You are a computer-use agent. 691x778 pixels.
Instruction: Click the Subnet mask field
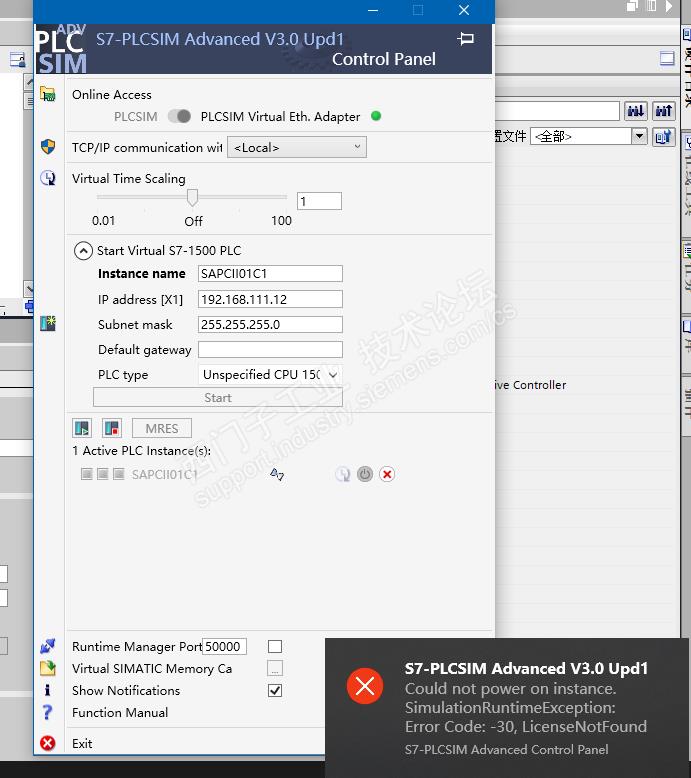click(270, 325)
